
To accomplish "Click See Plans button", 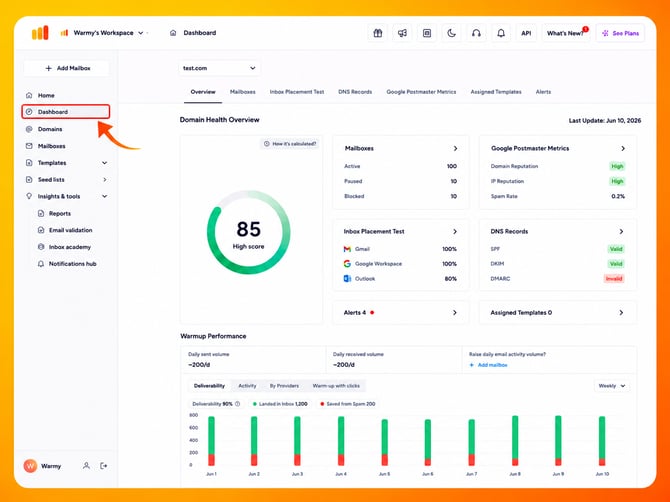I will coord(620,33).
